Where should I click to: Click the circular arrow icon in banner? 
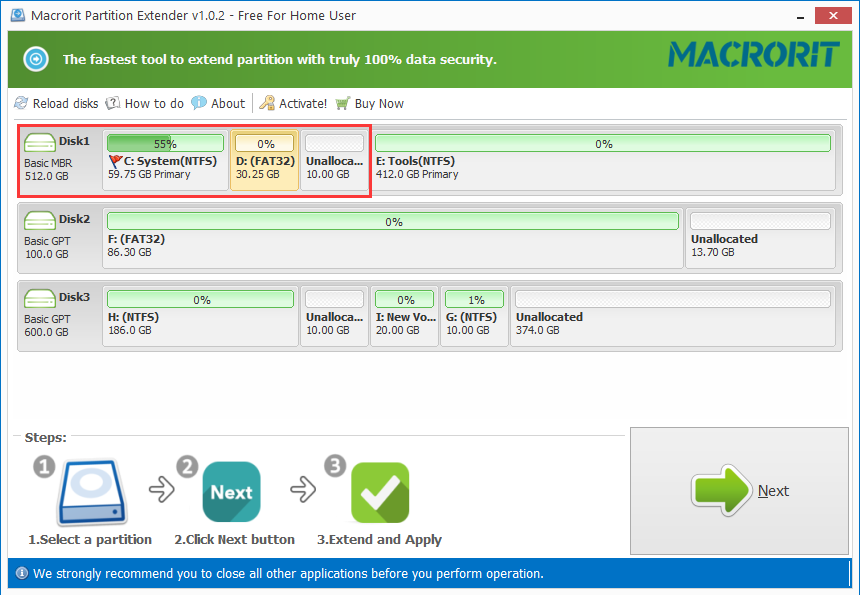pyautogui.click(x=36, y=59)
